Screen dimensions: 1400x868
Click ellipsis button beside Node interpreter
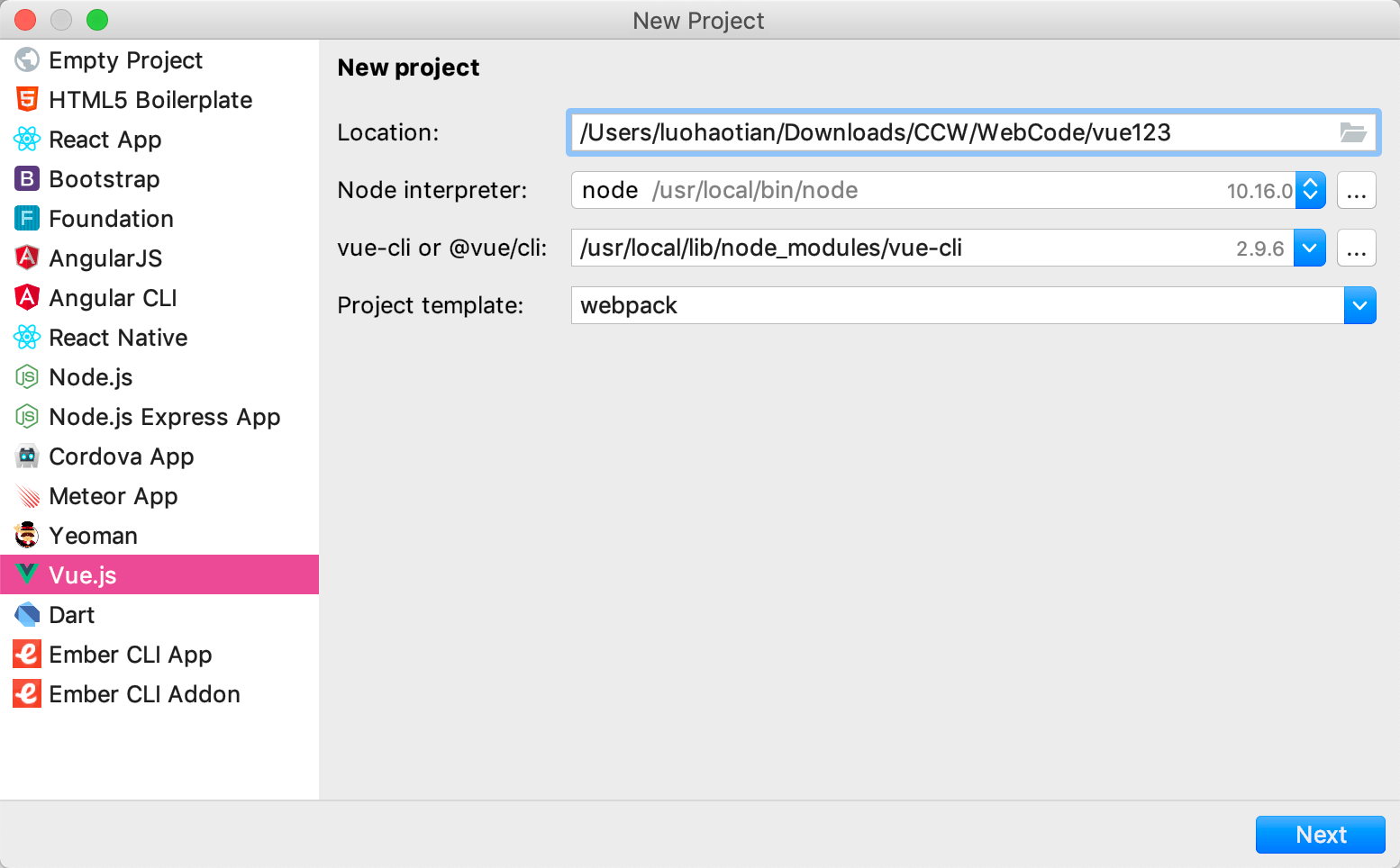coord(1356,190)
